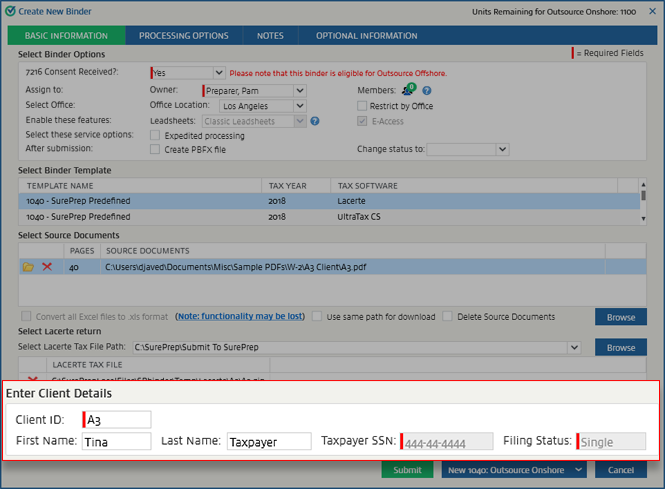This screenshot has height=489, width=665.
Task: Toggle the Create PBFX file checkbox
Action: [155, 149]
